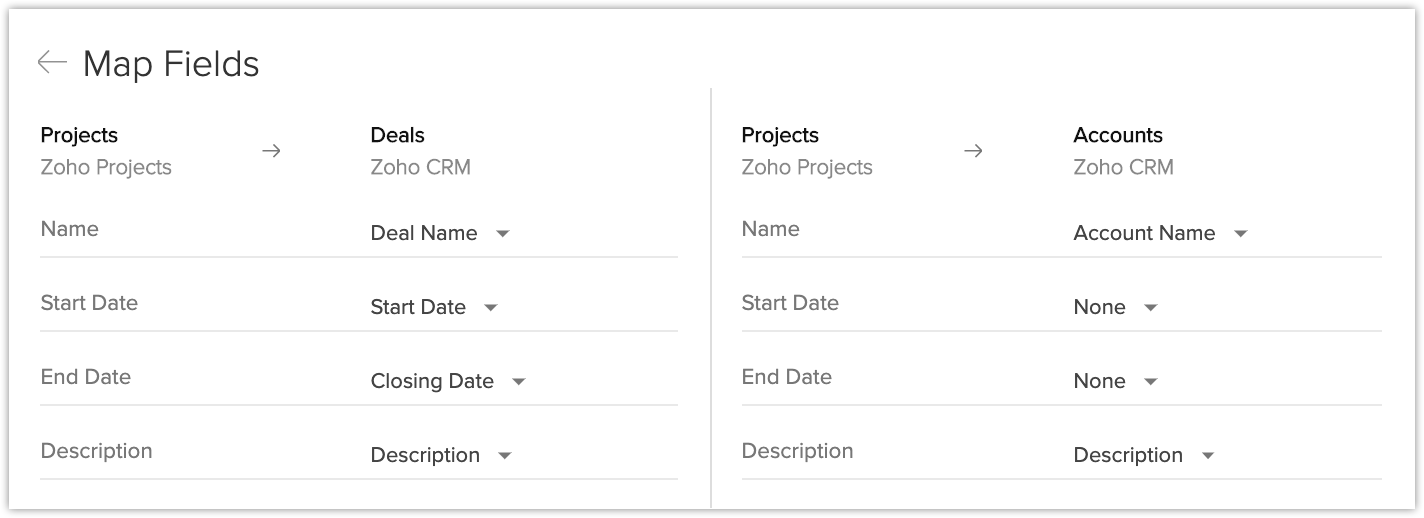Screen dimensions: 1424x518
Task: Open the Closing Date dropdown
Action: tap(448, 381)
